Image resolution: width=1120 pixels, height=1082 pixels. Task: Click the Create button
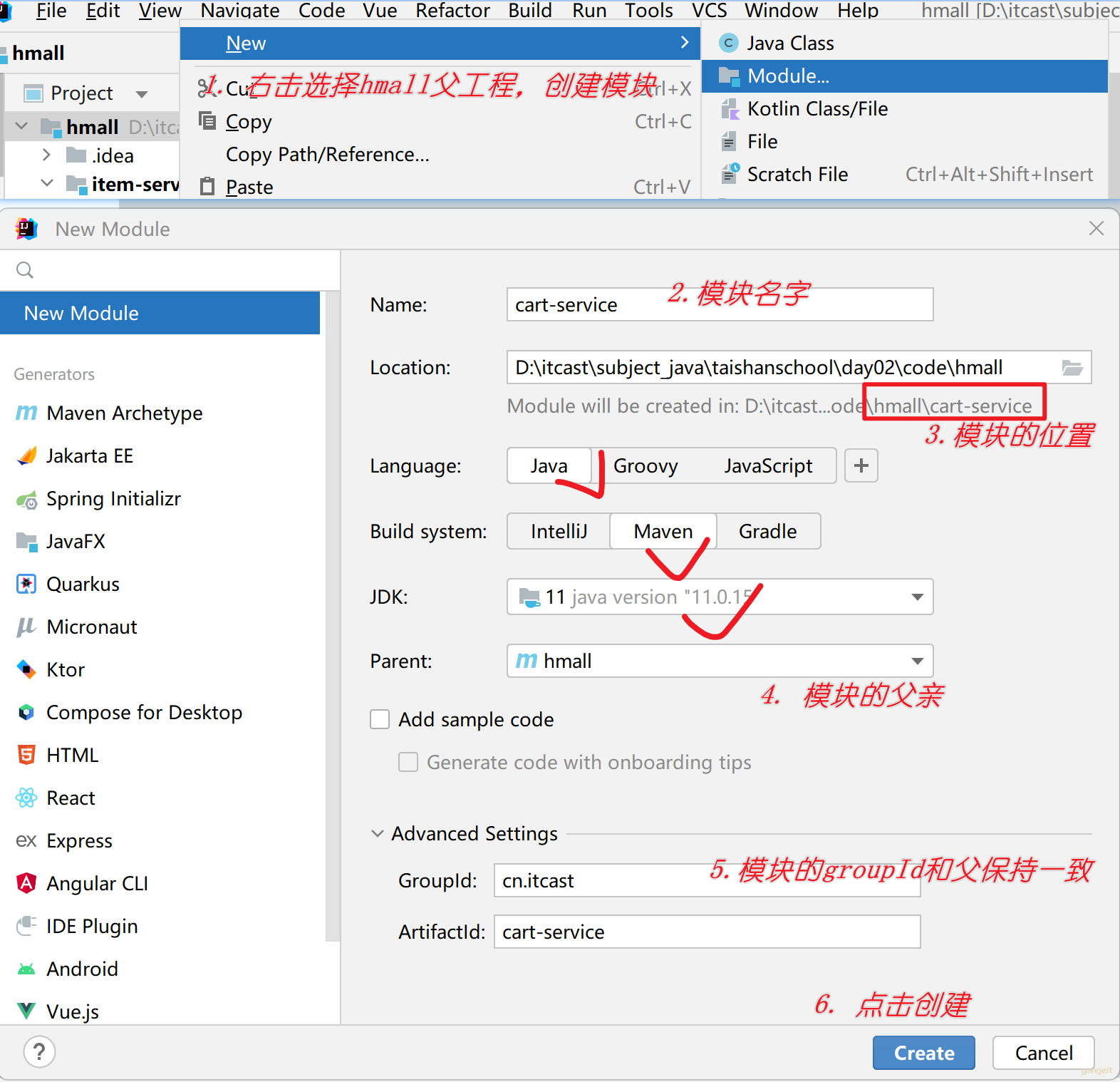pyautogui.click(x=924, y=1053)
